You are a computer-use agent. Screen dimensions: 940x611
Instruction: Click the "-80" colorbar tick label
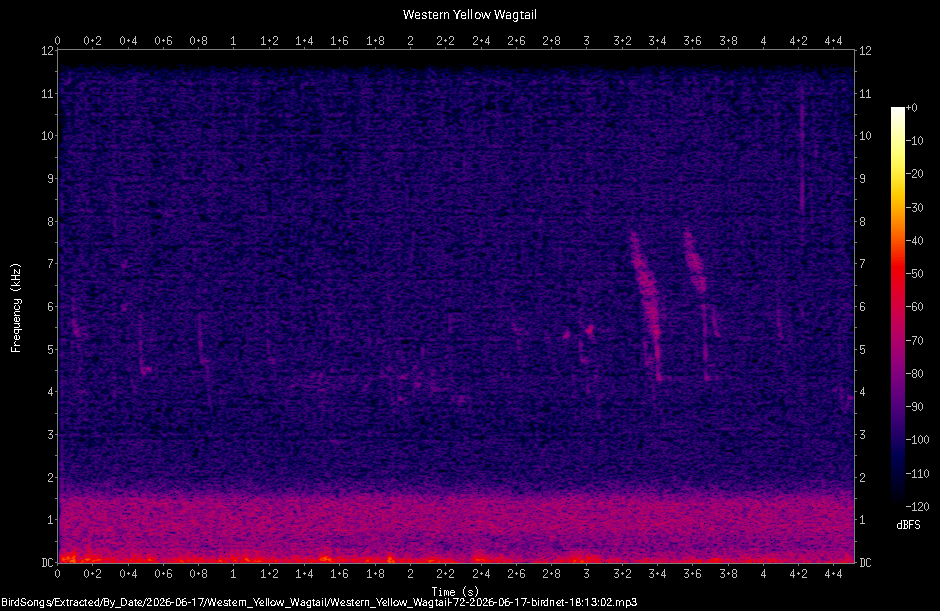click(x=914, y=374)
